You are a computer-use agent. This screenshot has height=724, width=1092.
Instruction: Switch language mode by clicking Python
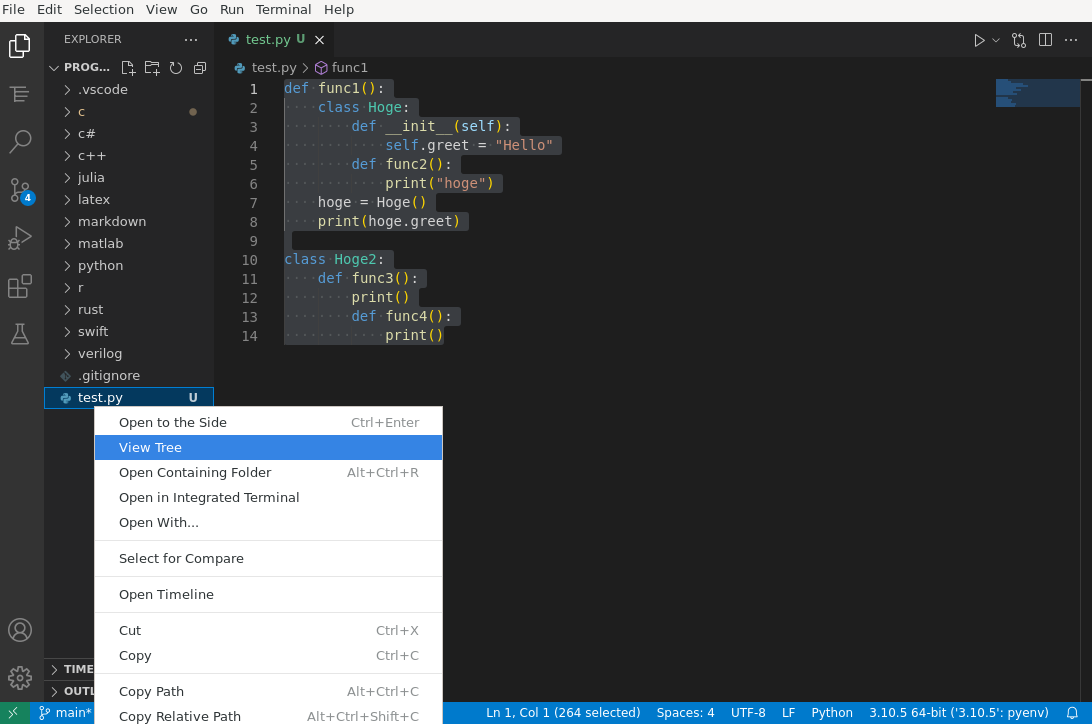(x=832, y=712)
